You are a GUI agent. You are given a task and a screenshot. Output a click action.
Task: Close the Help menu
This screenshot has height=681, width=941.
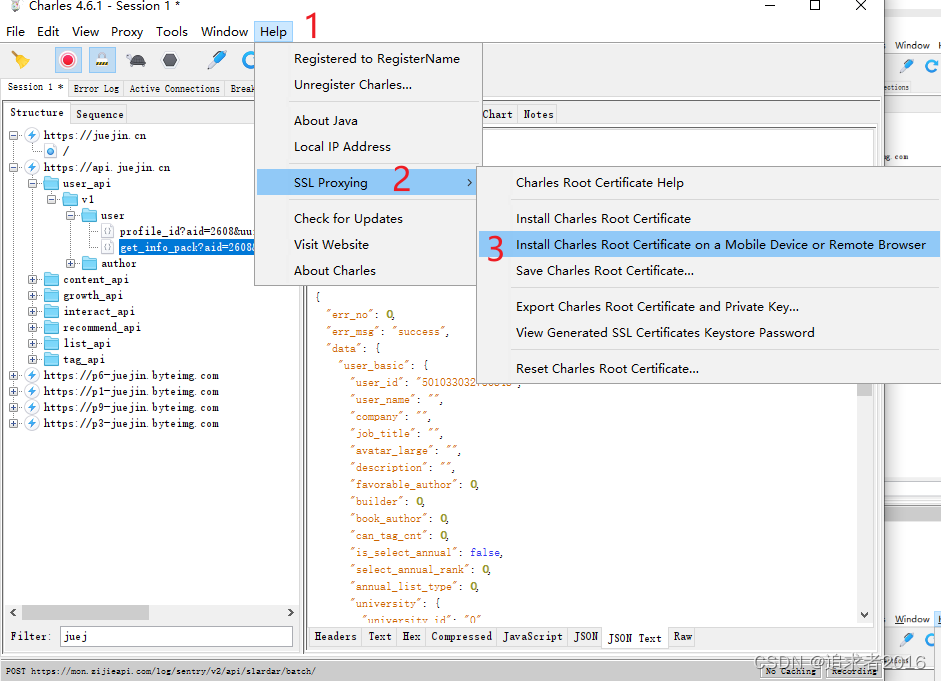pos(273,32)
